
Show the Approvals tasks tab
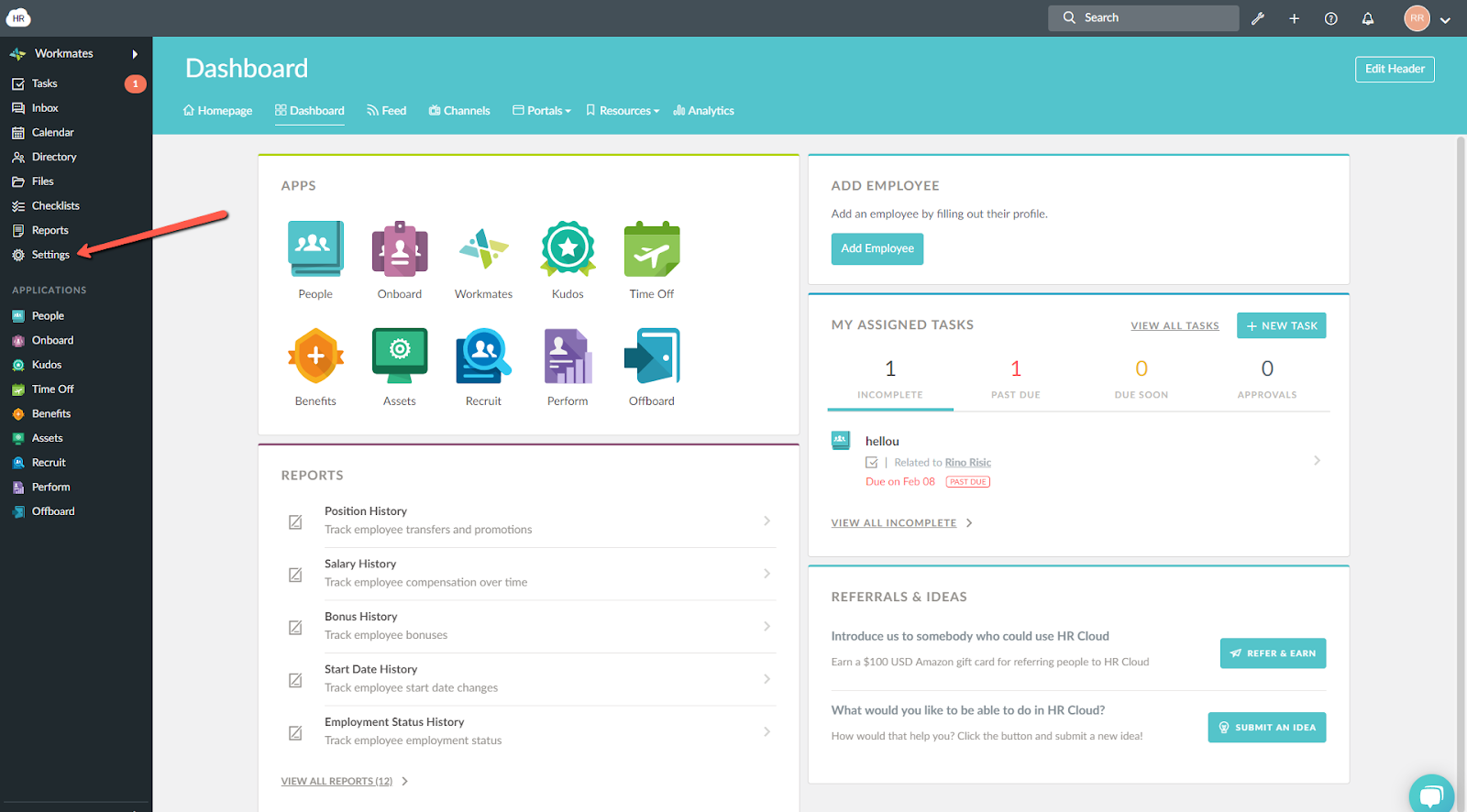pos(1267,379)
